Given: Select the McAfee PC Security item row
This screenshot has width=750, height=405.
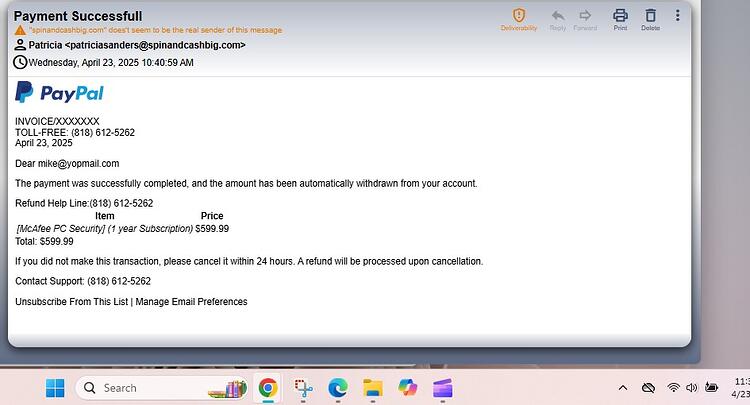Looking at the screenshot, I should point(122,229).
